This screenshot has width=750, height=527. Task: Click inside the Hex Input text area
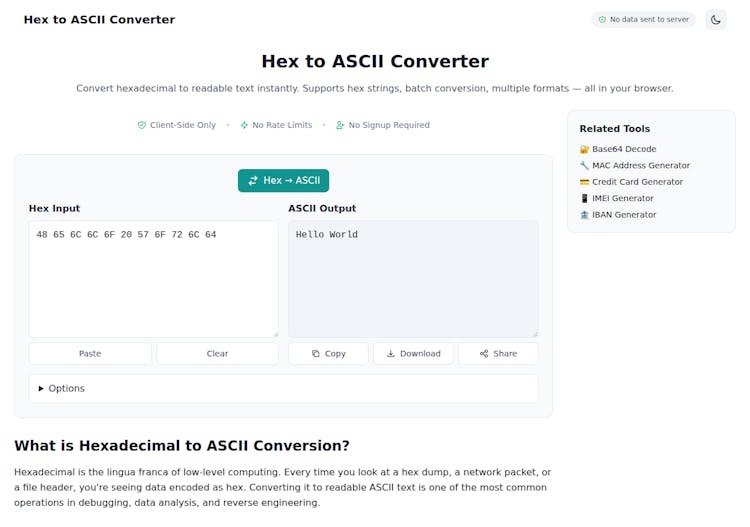pos(153,280)
